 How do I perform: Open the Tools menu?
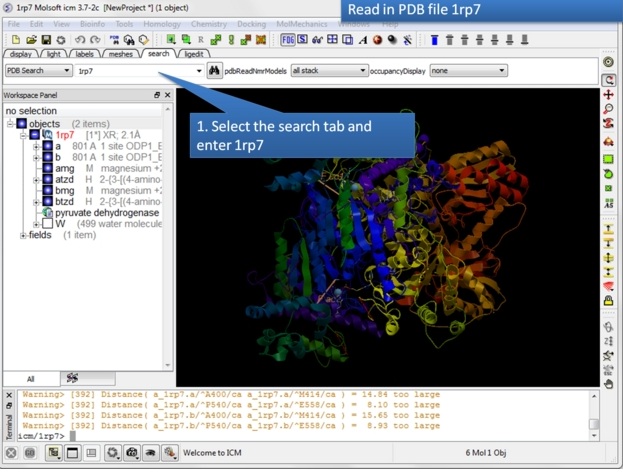coord(124,23)
